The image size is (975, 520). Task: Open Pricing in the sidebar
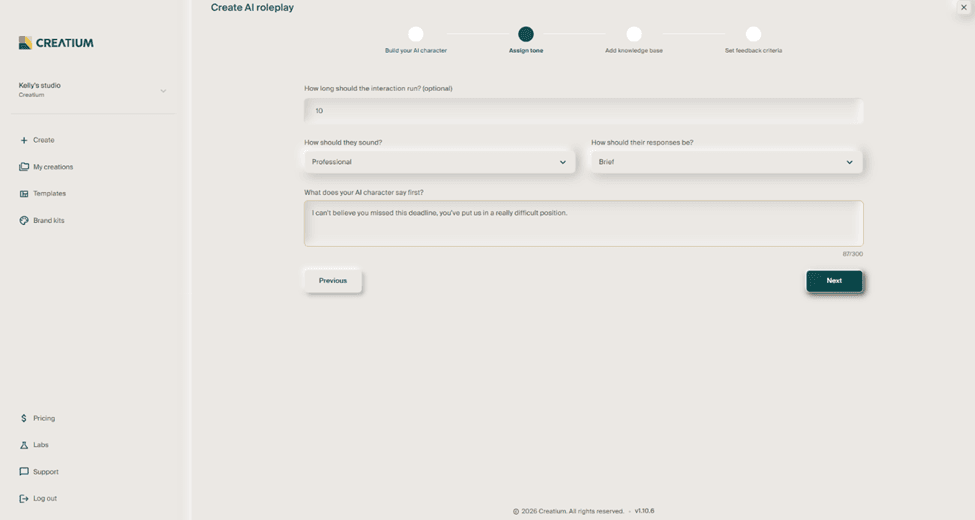(x=44, y=418)
